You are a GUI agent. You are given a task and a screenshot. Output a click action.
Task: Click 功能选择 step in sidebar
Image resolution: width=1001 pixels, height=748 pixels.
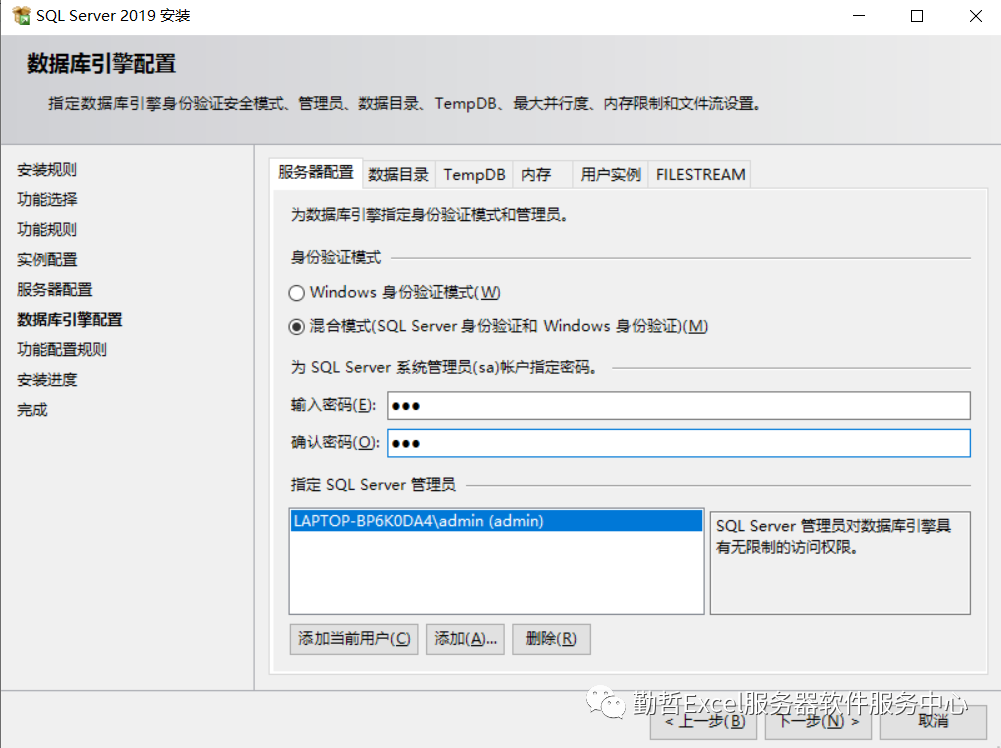pyautogui.click(x=47, y=200)
